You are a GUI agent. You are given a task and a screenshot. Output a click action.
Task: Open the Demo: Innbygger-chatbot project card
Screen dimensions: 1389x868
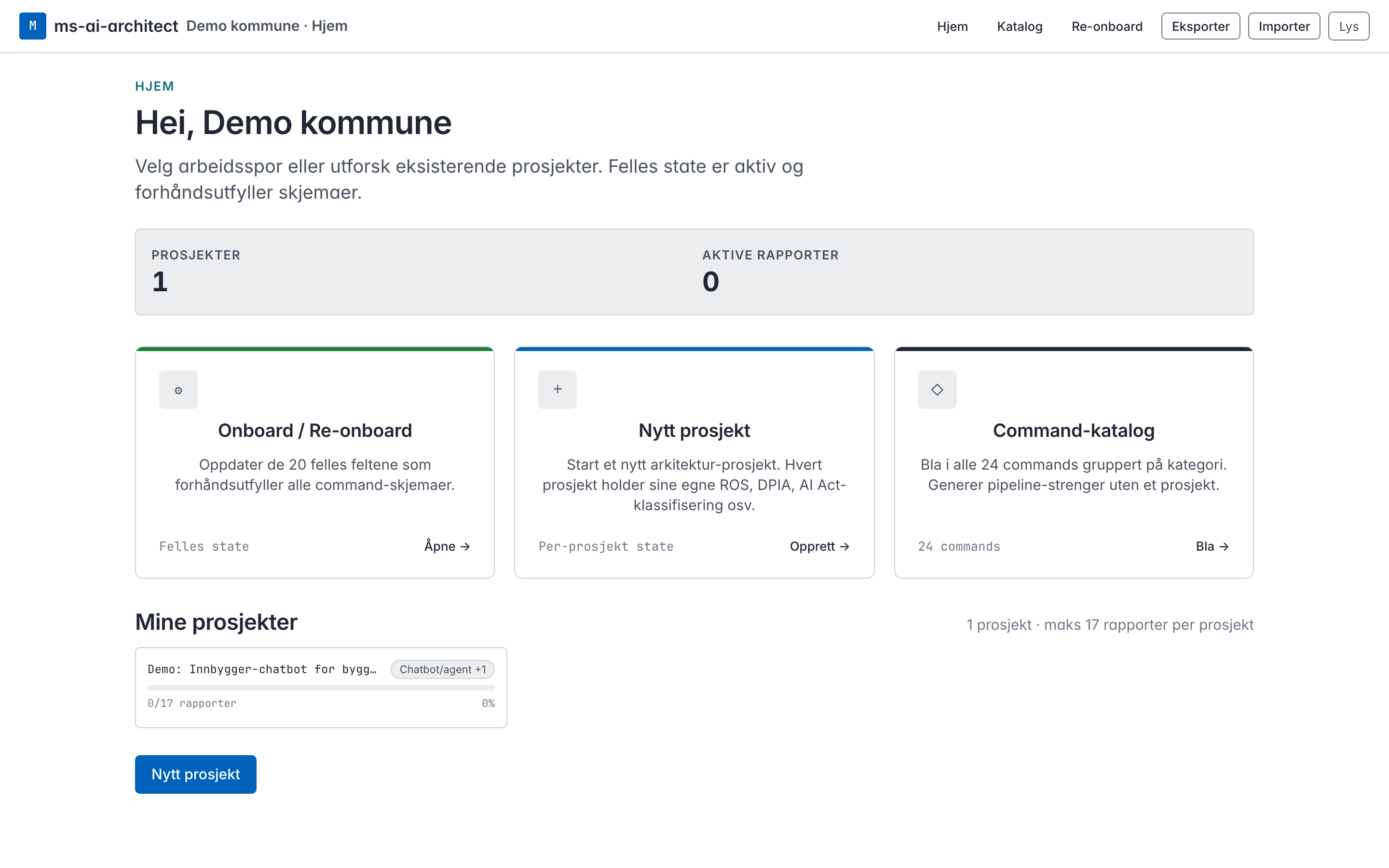click(x=321, y=687)
